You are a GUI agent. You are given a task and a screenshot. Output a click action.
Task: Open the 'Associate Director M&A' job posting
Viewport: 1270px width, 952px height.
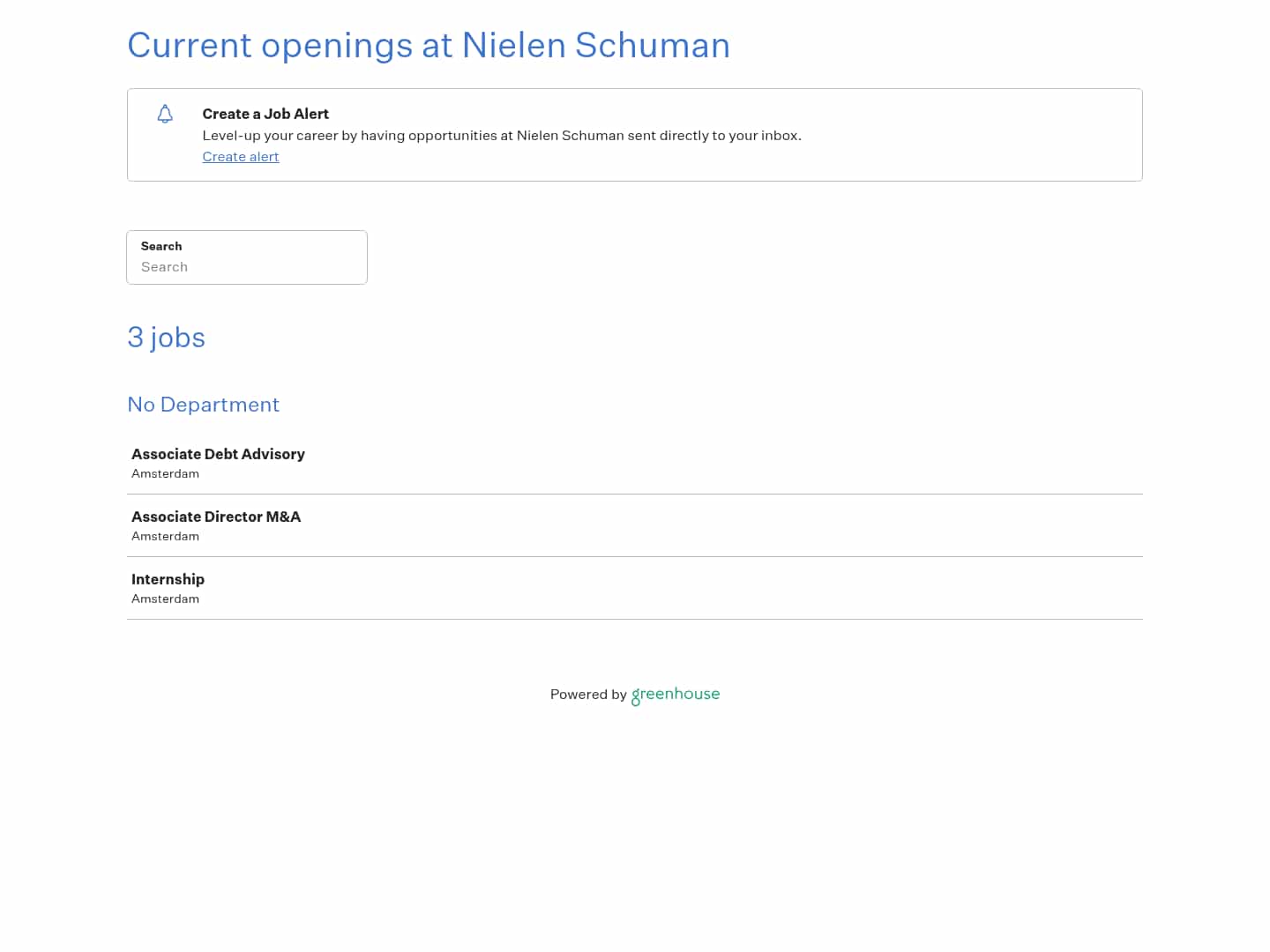(216, 517)
